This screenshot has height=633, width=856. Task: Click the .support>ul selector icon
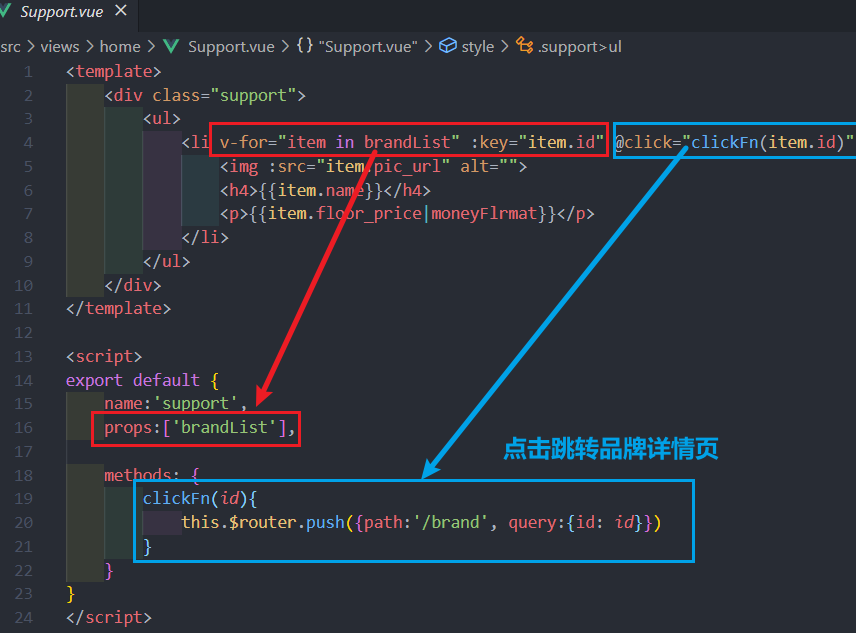point(525,45)
